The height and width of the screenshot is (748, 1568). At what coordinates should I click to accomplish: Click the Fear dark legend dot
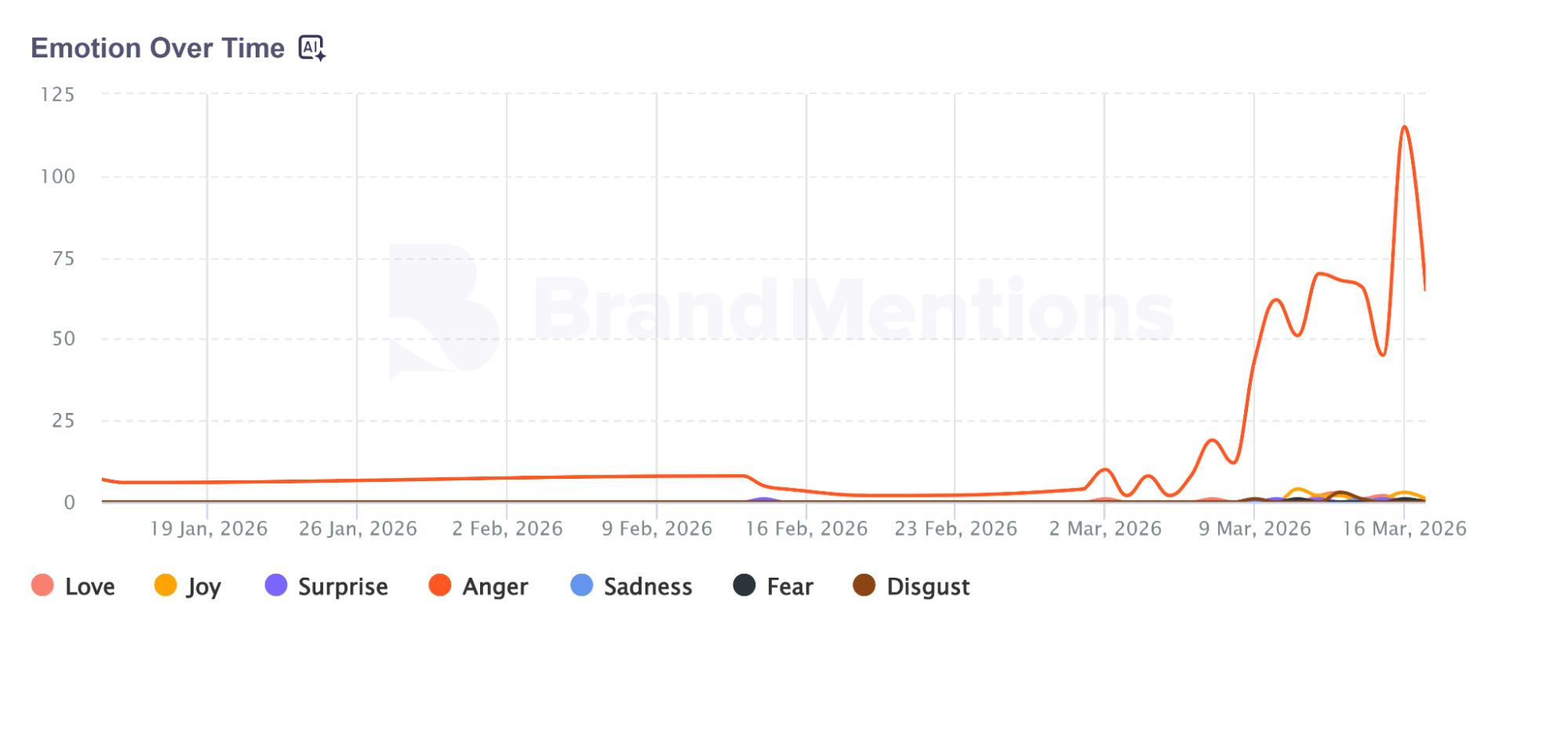click(744, 585)
